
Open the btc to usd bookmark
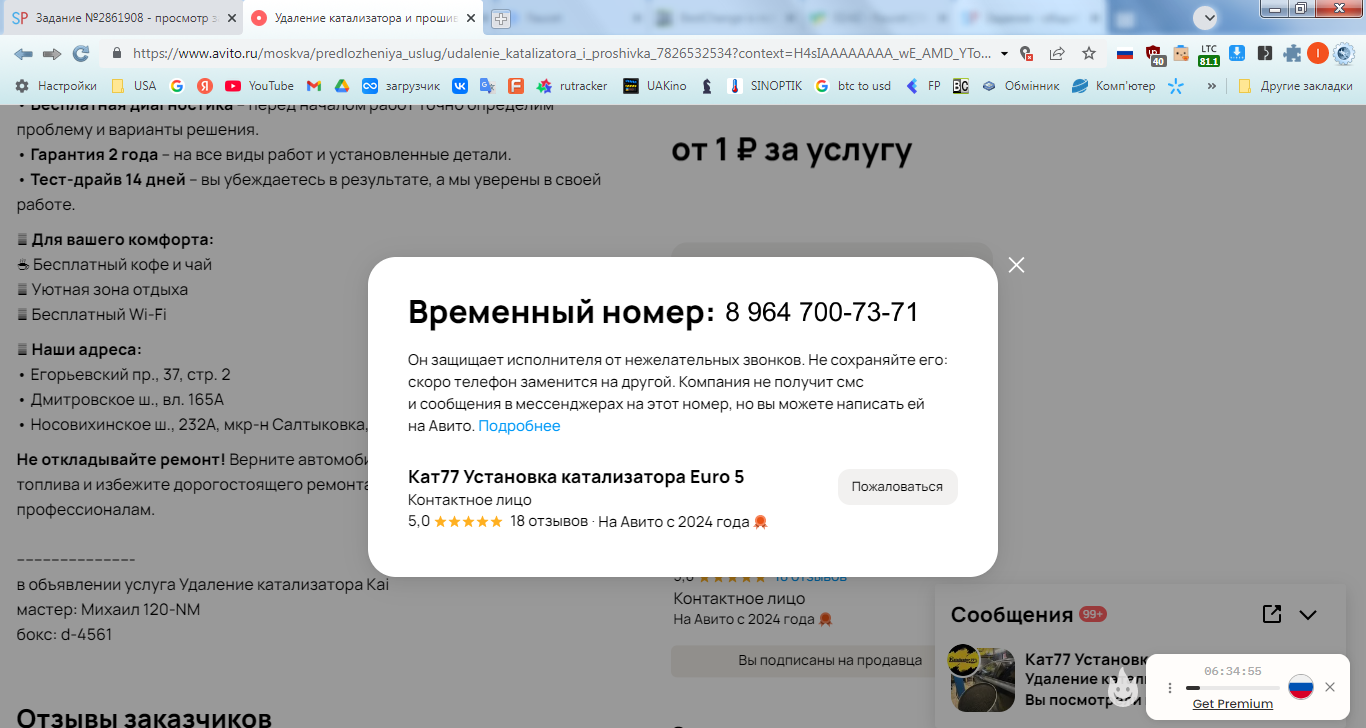[853, 86]
